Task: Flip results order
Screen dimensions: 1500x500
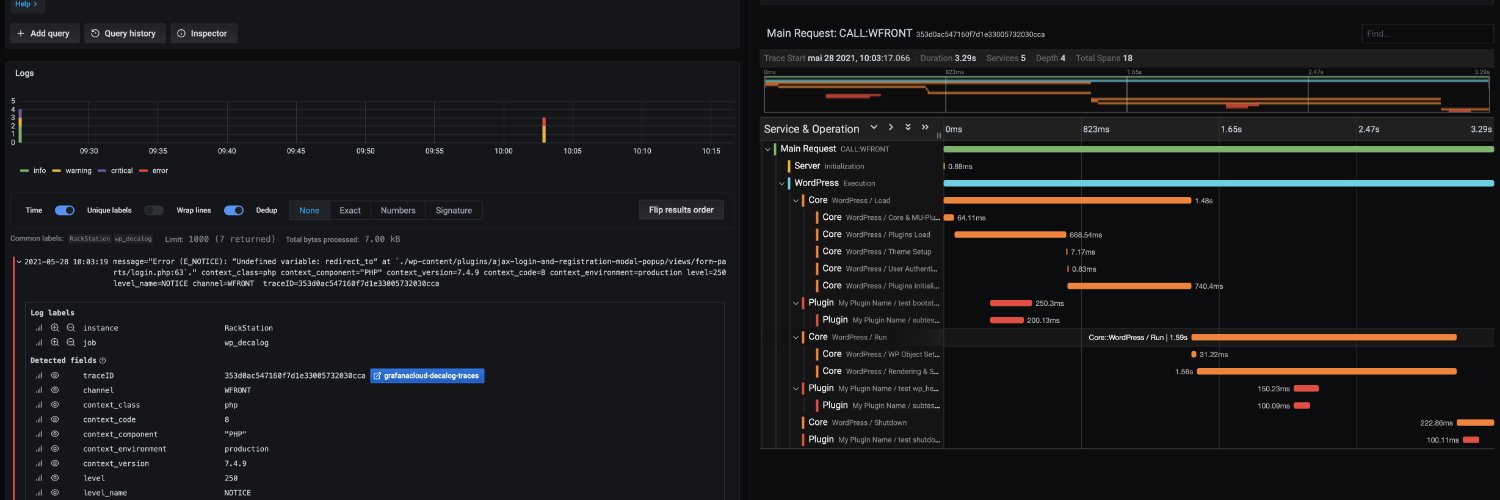Action: [x=680, y=210]
